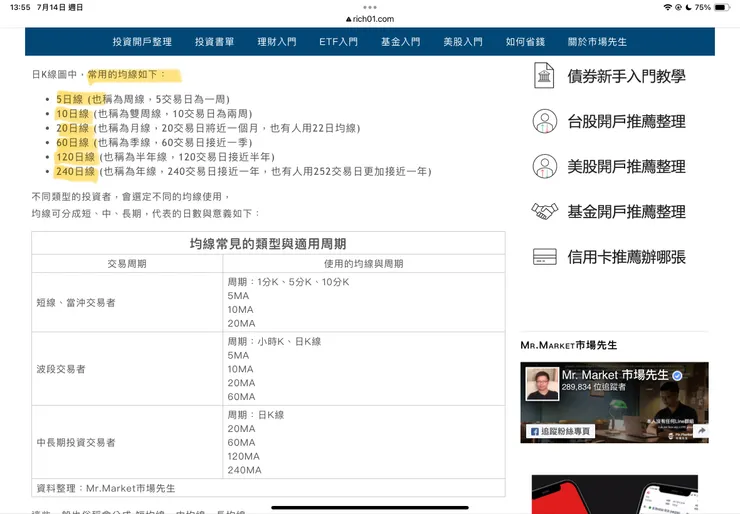Open the ETF入門 menu item

338,42
